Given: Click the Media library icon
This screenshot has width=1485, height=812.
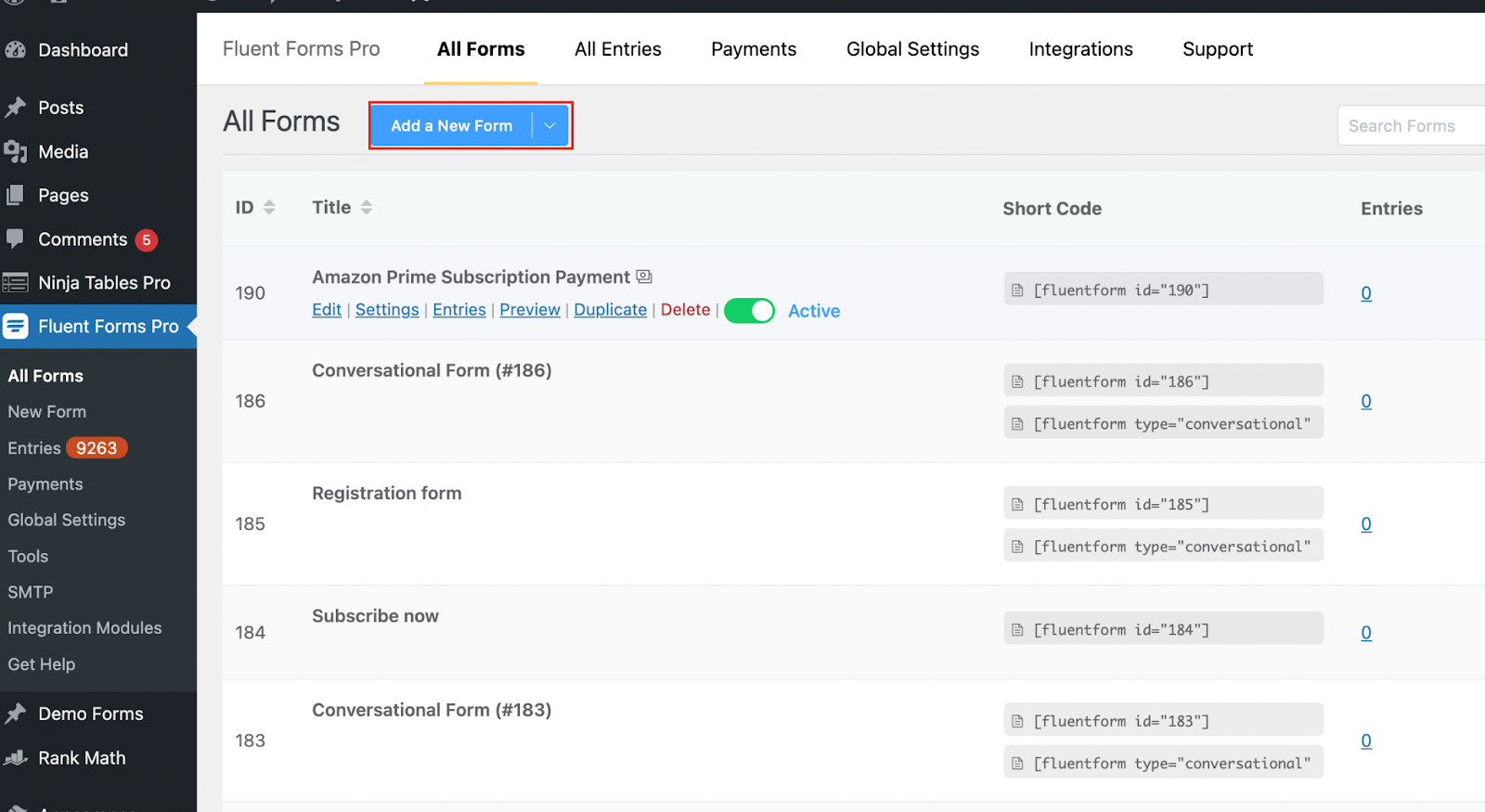Looking at the screenshot, I should (16, 151).
